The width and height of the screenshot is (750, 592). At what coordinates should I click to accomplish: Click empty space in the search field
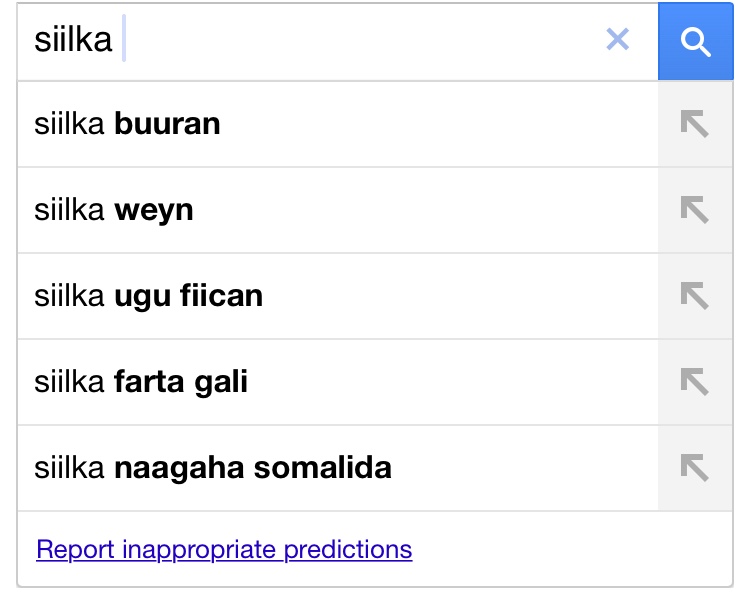(359, 41)
